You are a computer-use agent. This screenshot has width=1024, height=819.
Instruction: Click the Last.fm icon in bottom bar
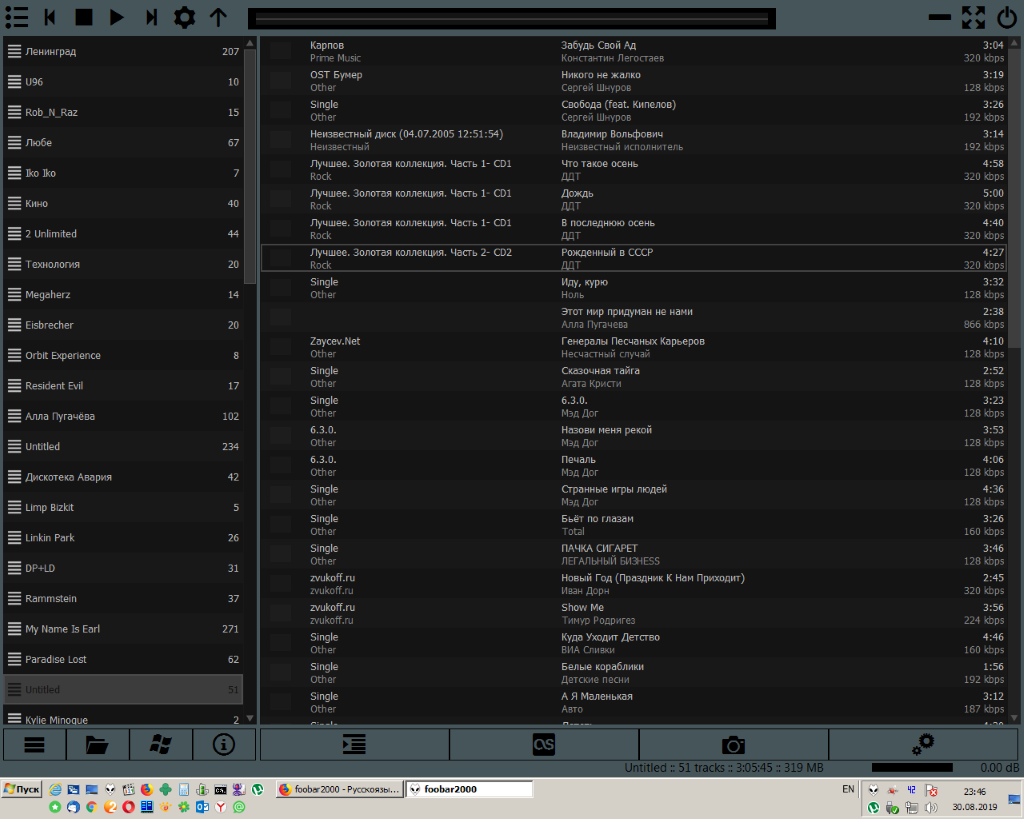point(544,744)
